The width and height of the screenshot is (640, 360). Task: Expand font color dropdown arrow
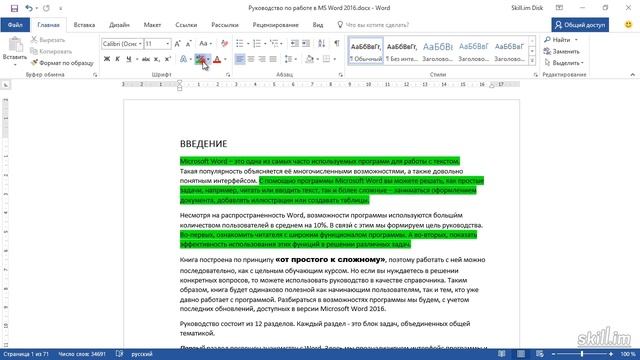(225, 60)
